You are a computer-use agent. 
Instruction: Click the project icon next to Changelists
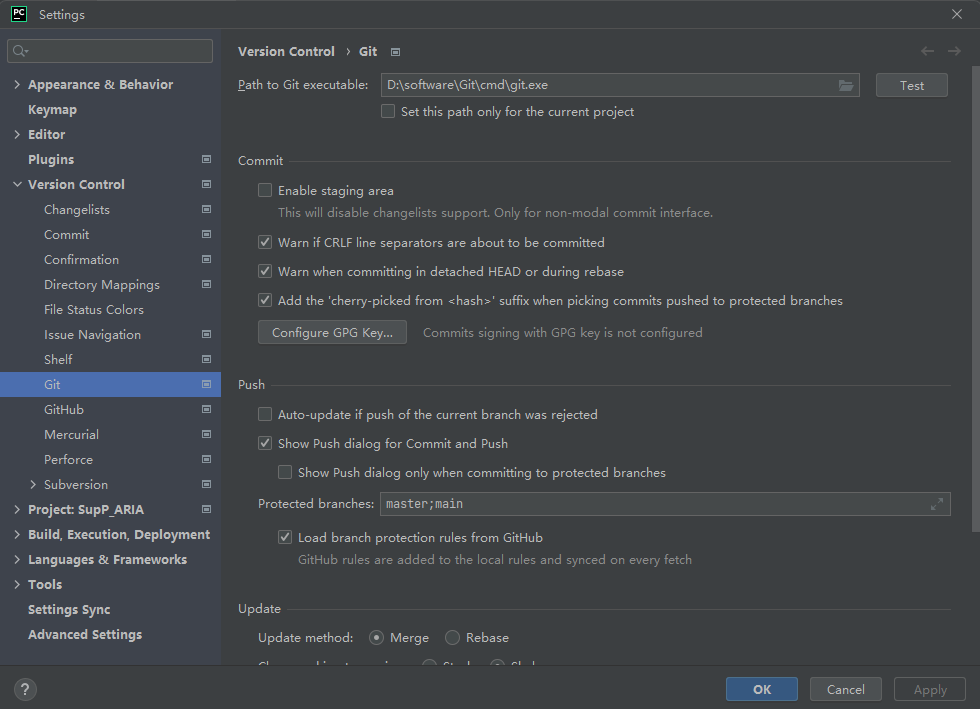[x=206, y=209]
